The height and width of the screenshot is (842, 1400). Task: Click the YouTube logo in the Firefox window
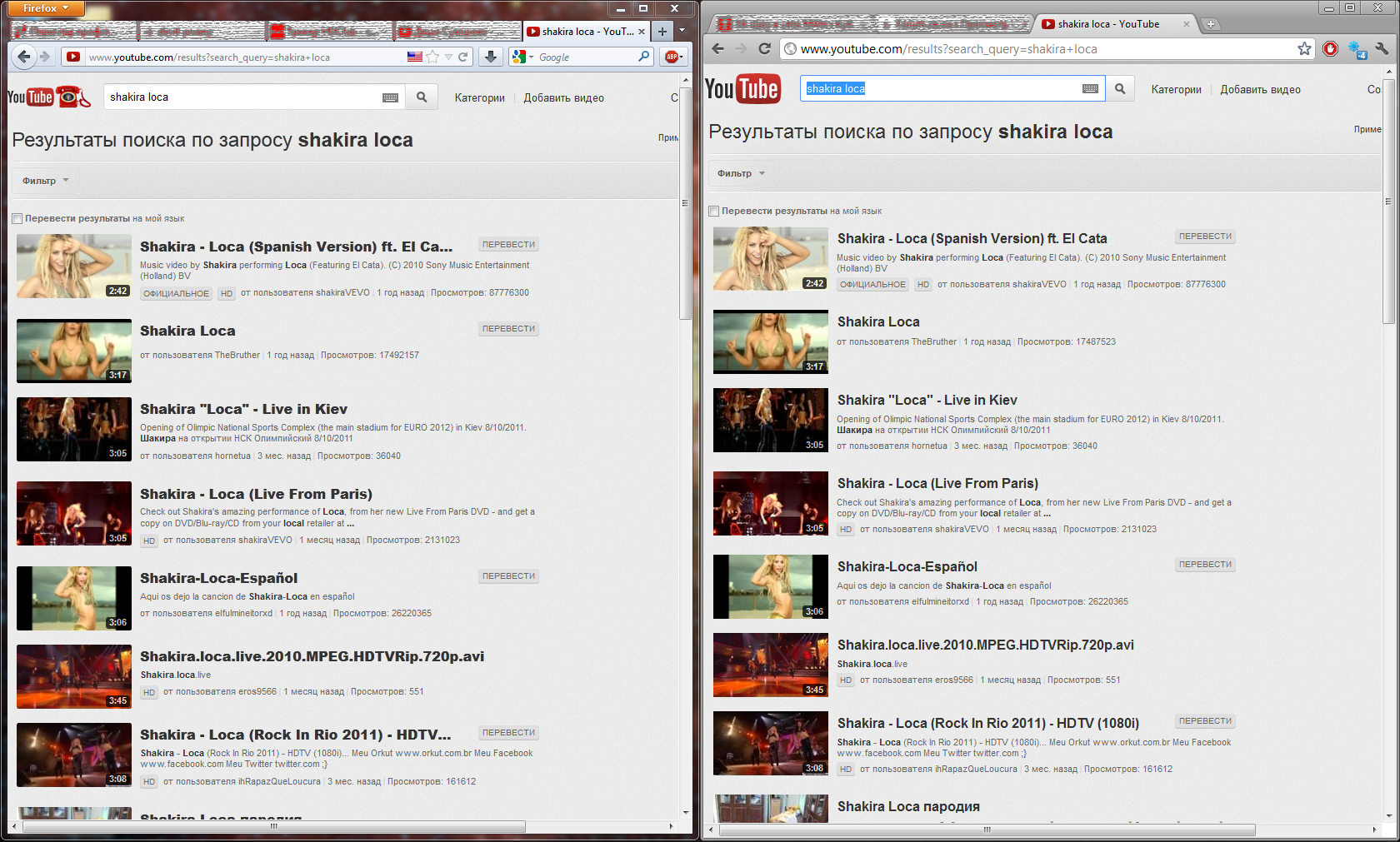pos(48,97)
